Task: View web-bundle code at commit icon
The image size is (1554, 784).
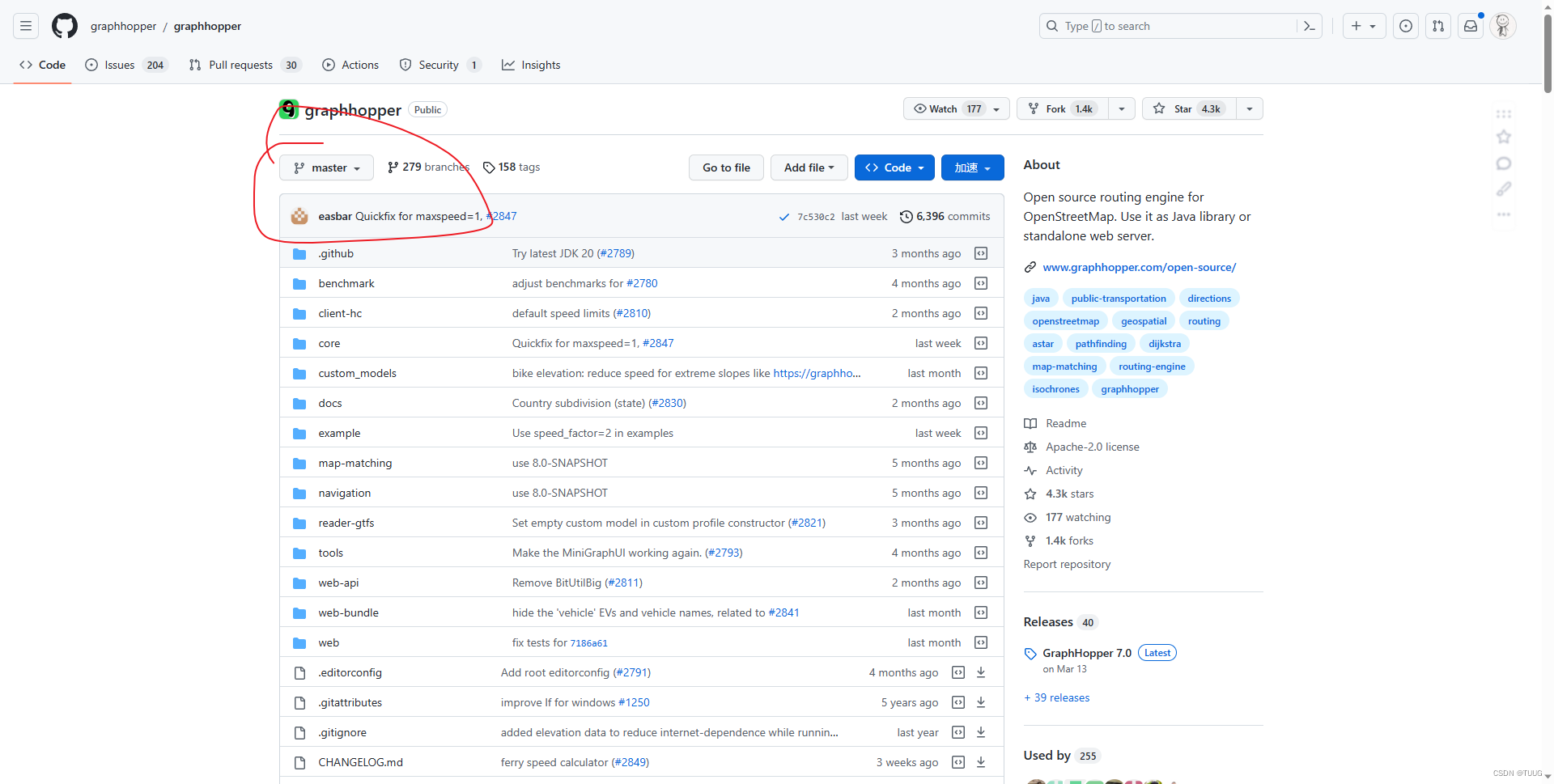Action: [x=981, y=612]
